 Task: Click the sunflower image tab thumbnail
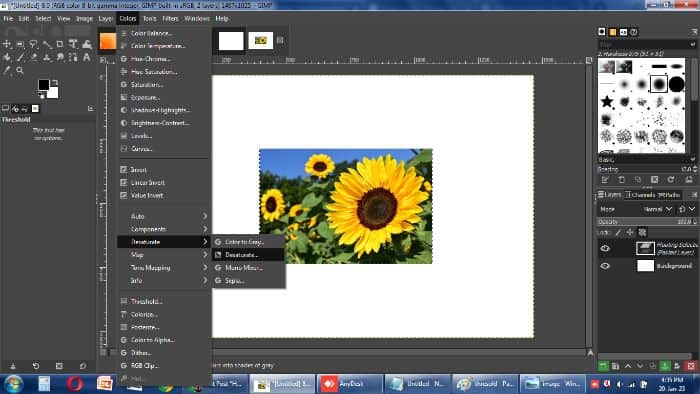[x=261, y=41]
